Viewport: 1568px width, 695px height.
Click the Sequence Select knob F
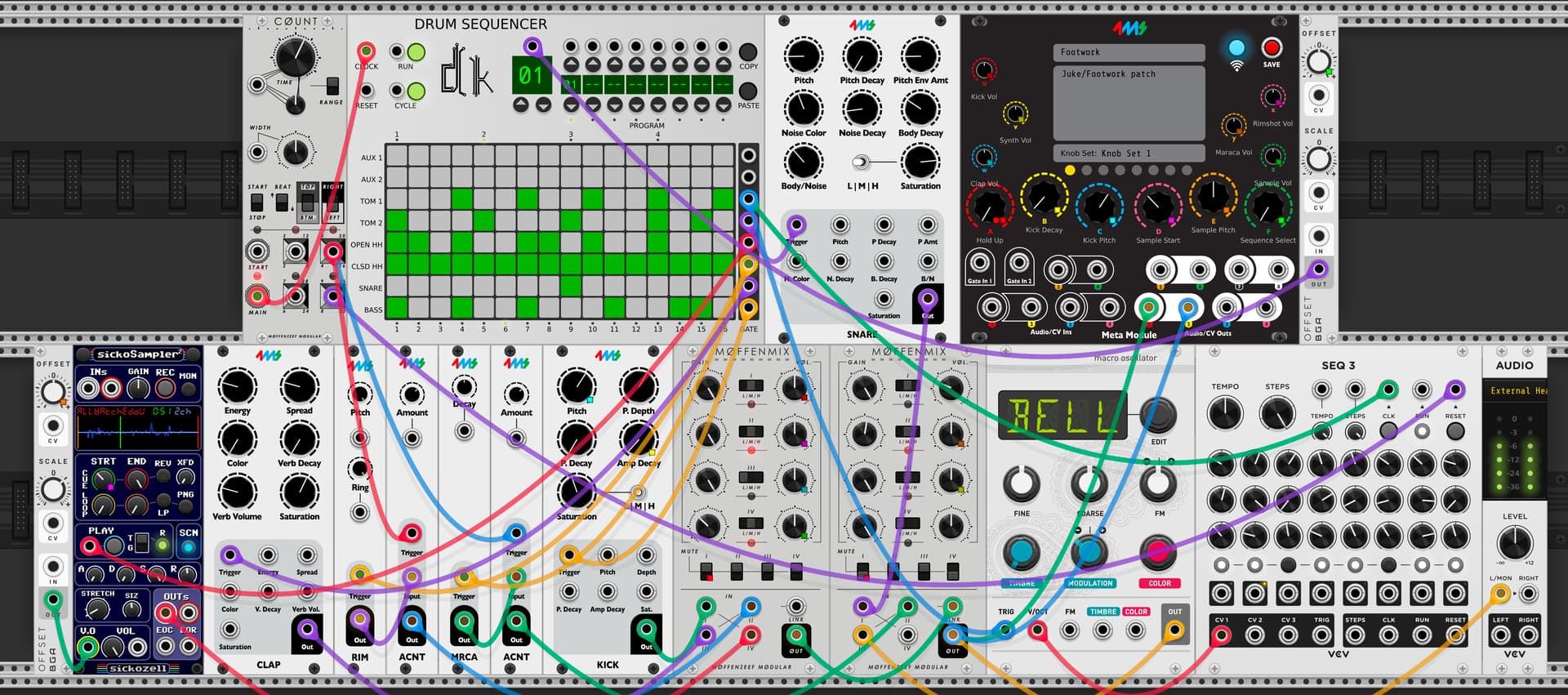point(1267,207)
